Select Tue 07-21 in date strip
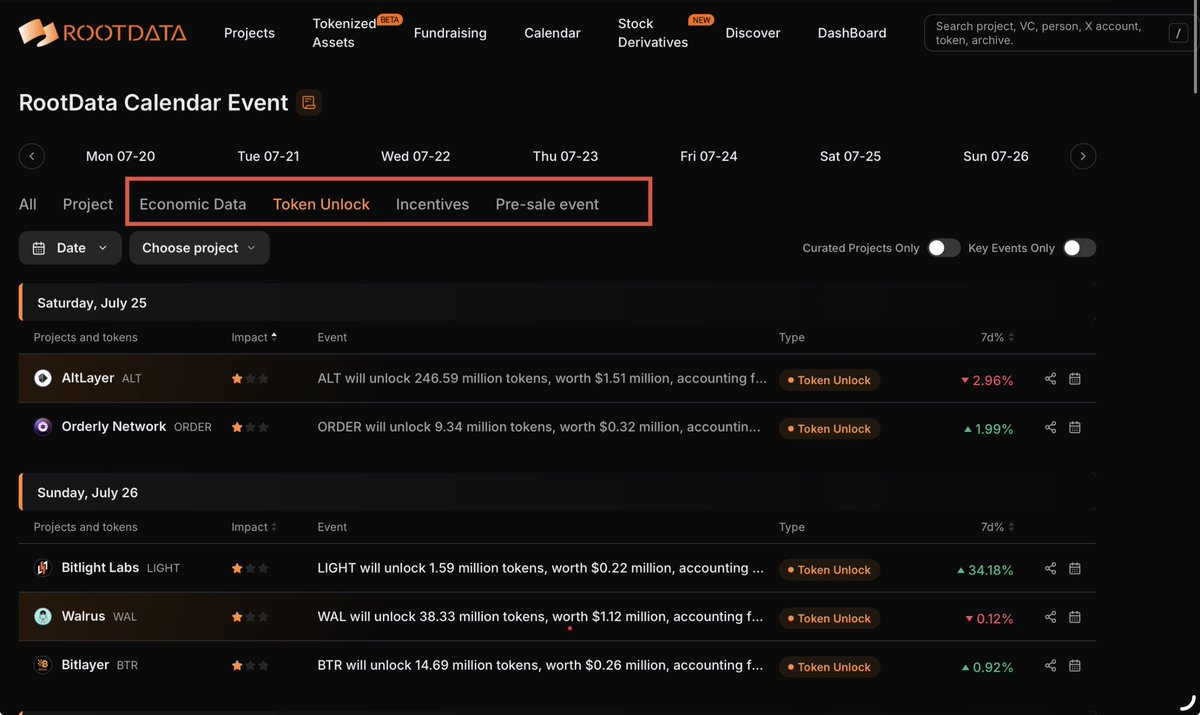 click(x=268, y=156)
